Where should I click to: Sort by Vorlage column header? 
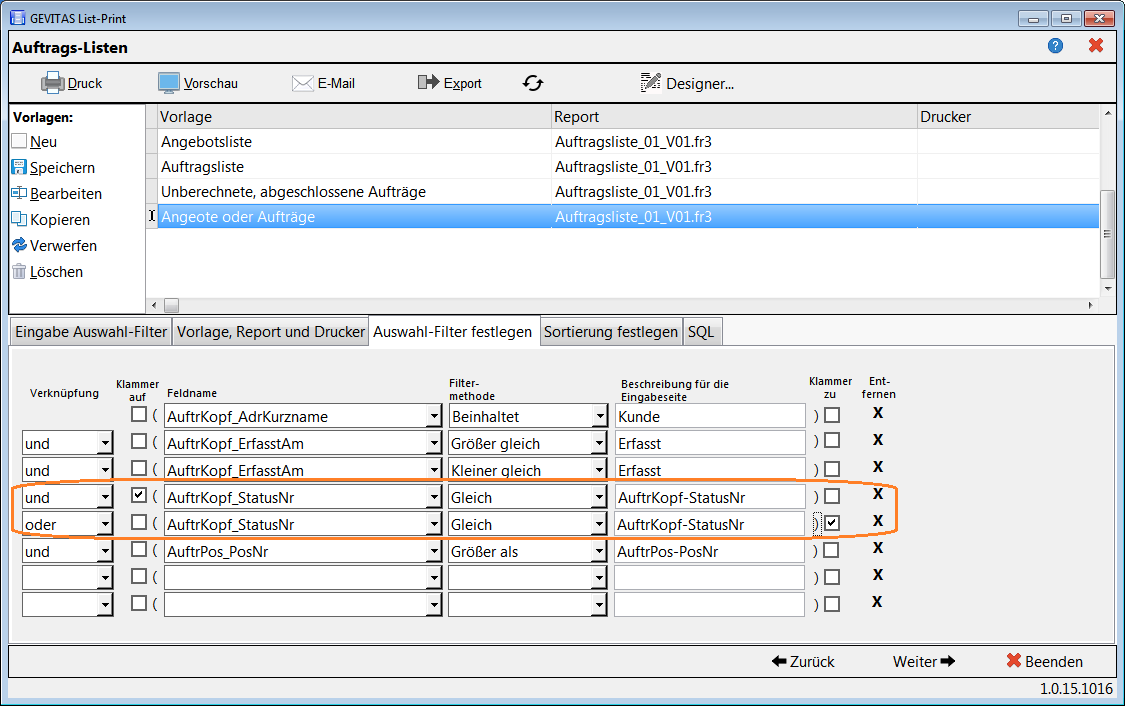pyautogui.click(x=354, y=116)
